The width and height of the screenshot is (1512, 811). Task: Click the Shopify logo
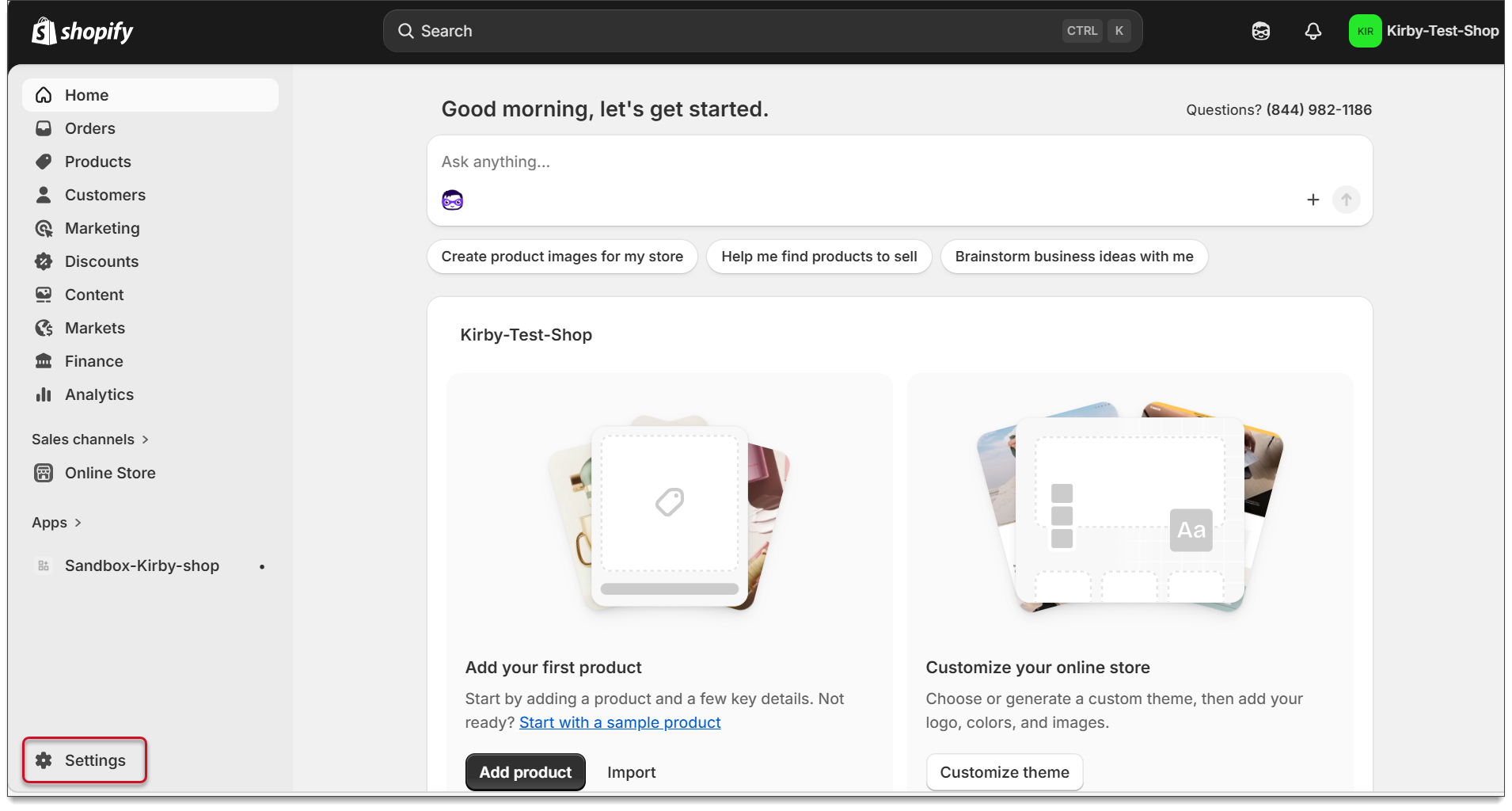coord(82,31)
